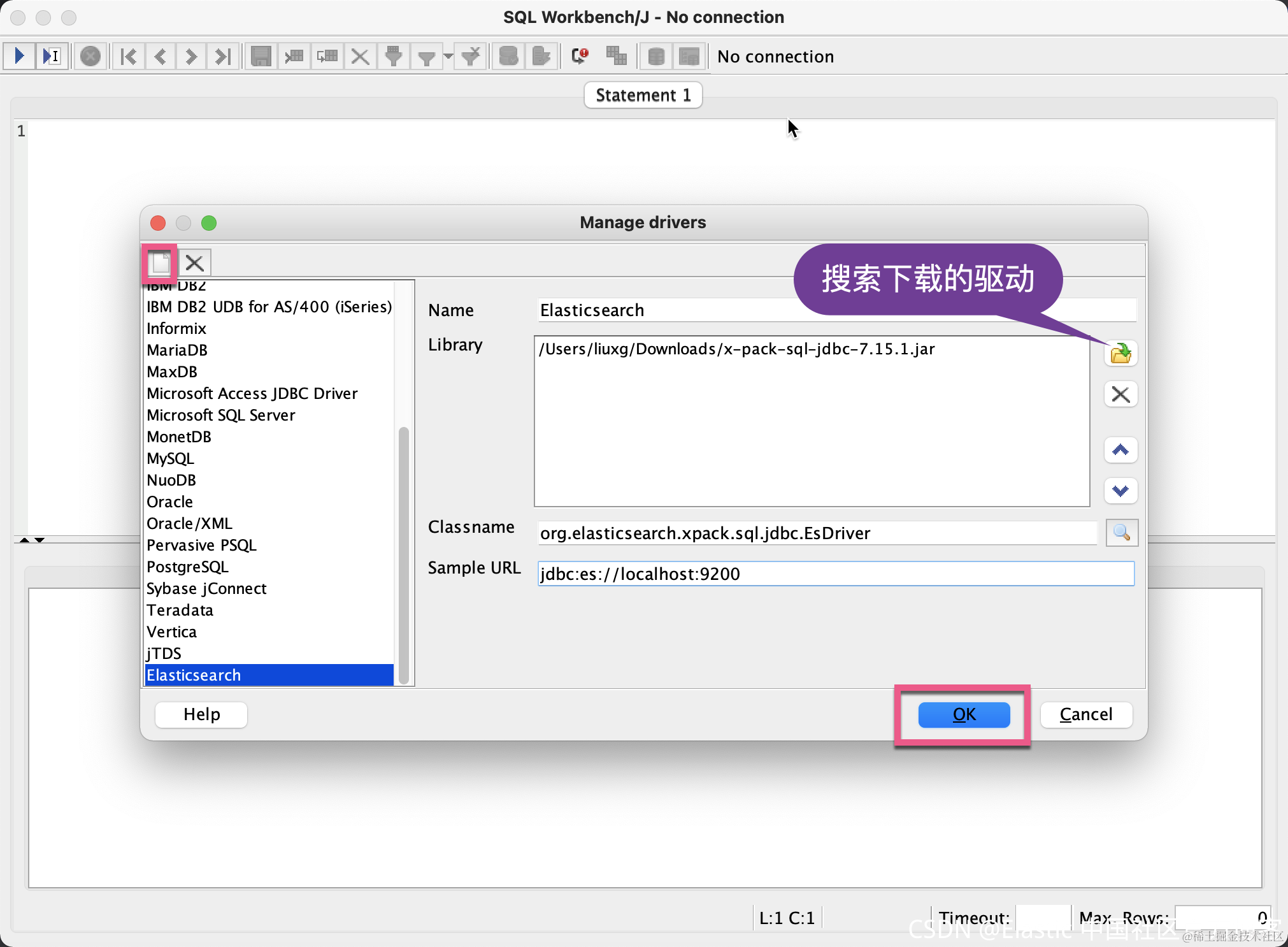This screenshot has width=1288, height=947.
Task: Expand the editor pane using the down triangle
Action: (39, 540)
